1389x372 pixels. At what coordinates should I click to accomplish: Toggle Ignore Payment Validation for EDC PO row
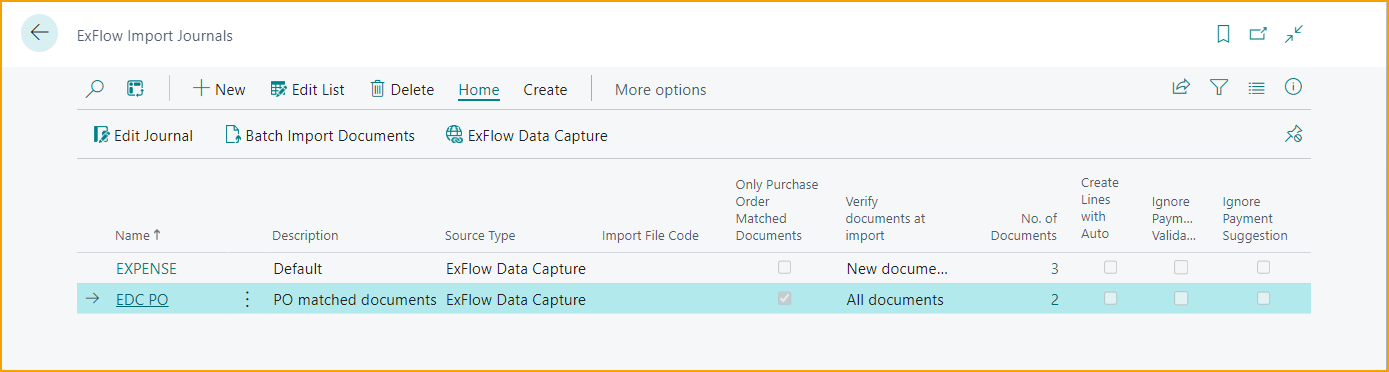tap(1181, 298)
